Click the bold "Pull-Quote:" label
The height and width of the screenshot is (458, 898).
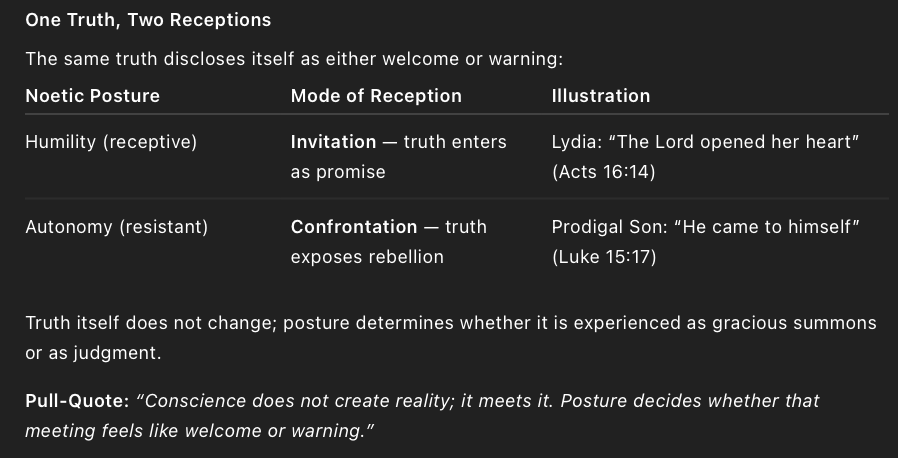click(77, 401)
